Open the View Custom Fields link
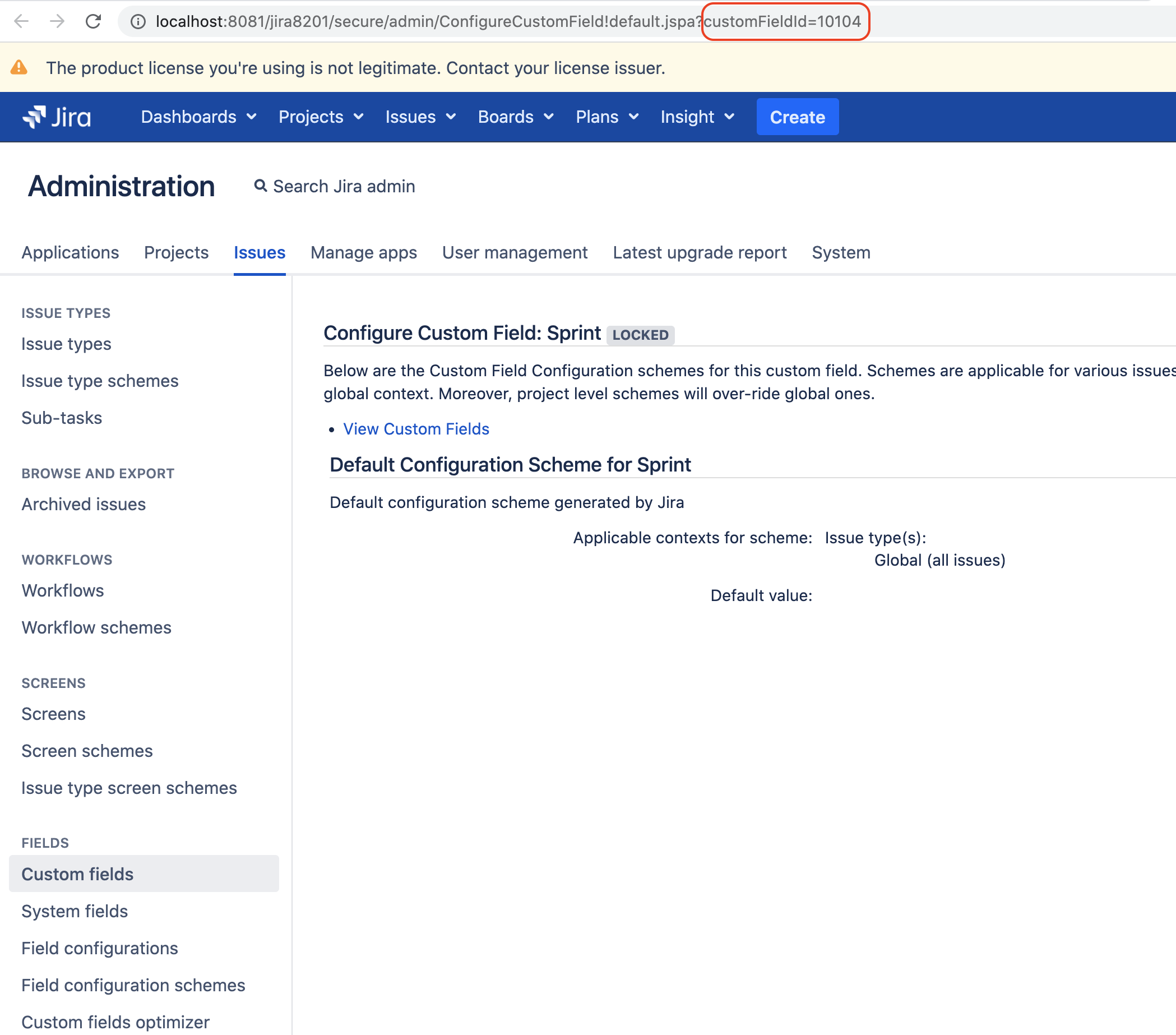Viewport: 1176px width, 1035px height. tap(416, 429)
